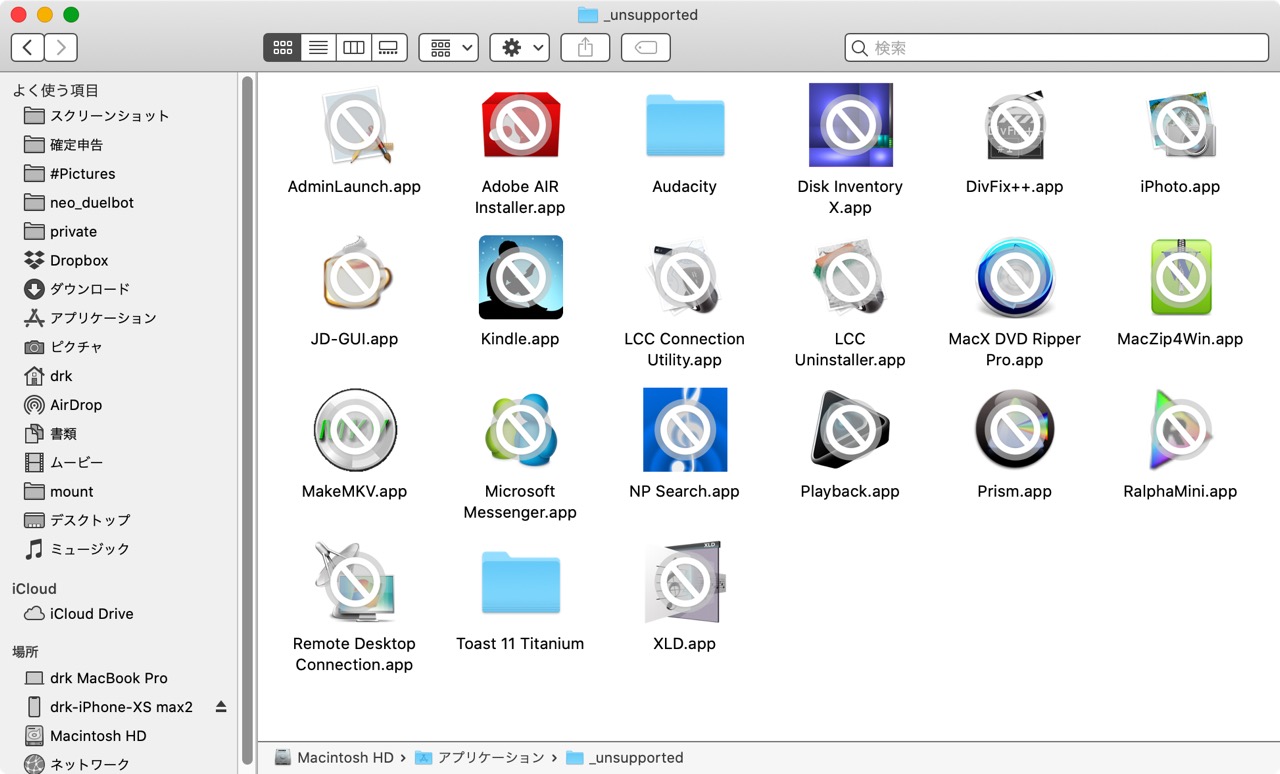Select the Prism.app icon
The width and height of the screenshot is (1280, 774).
pos(1015,430)
